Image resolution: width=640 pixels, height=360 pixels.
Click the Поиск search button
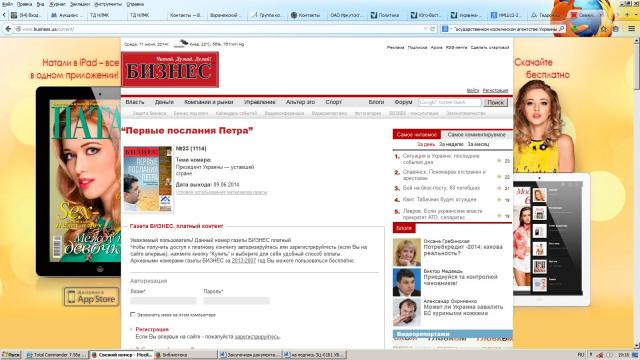coord(496,102)
